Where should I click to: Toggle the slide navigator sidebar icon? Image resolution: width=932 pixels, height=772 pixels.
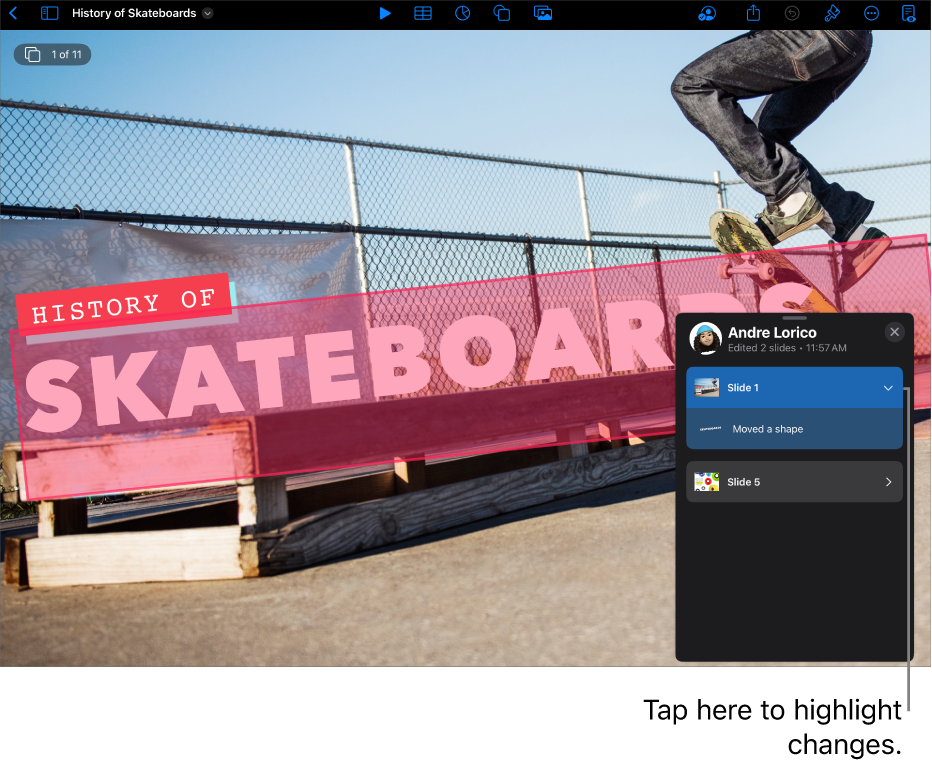click(49, 14)
